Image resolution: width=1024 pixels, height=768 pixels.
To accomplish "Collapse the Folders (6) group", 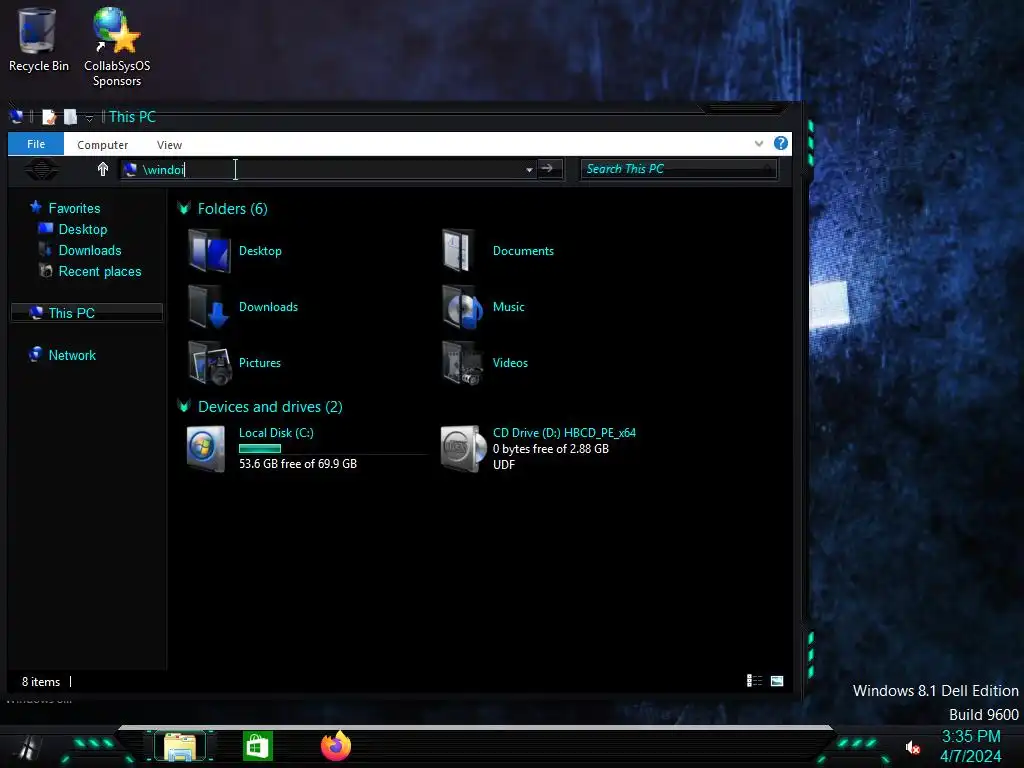I will point(184,208).
